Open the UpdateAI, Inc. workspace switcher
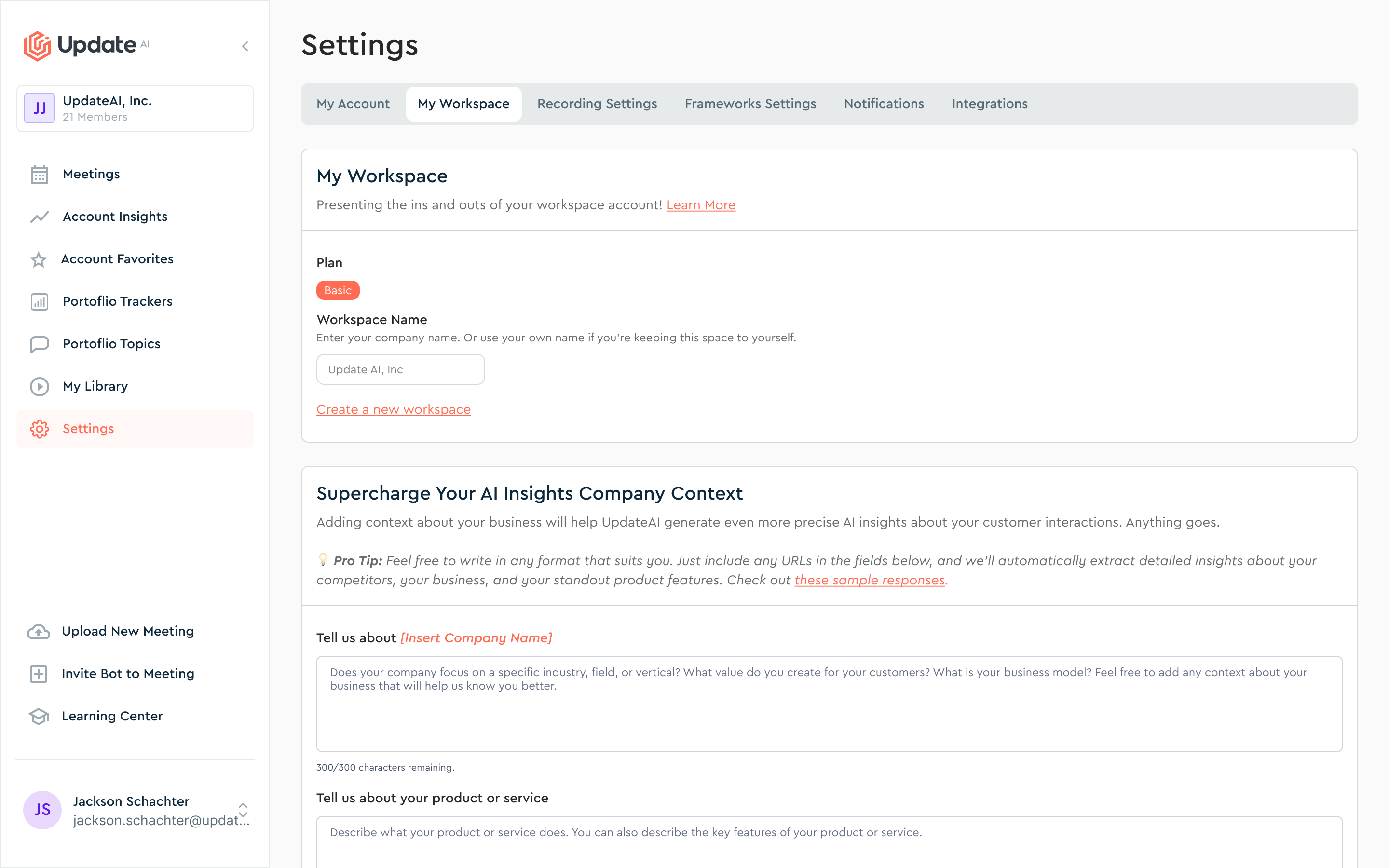Image resolution: width=1389 pixels, height=868 pixels. pos(135,108)
